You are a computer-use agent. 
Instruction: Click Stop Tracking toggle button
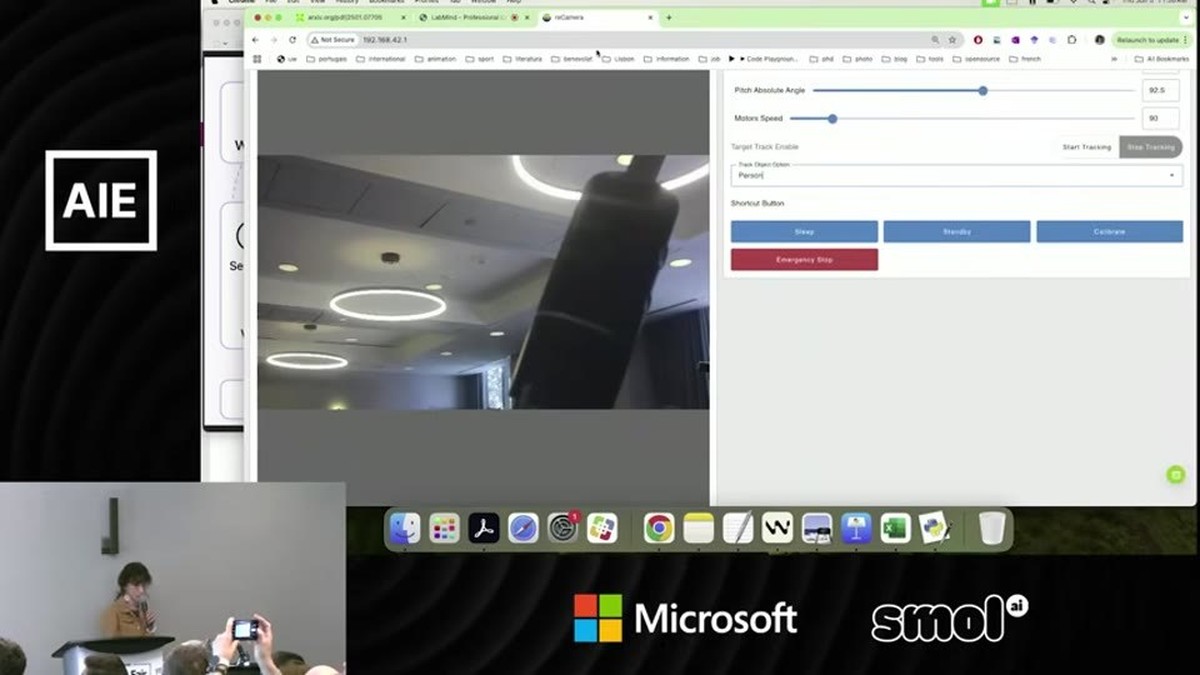pos(1150,147)
